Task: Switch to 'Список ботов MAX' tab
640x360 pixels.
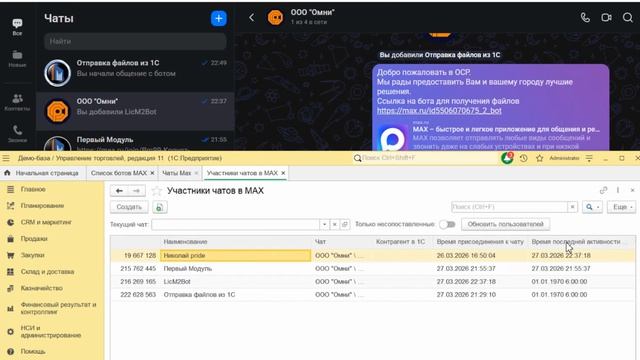Action: click(118, 173)
